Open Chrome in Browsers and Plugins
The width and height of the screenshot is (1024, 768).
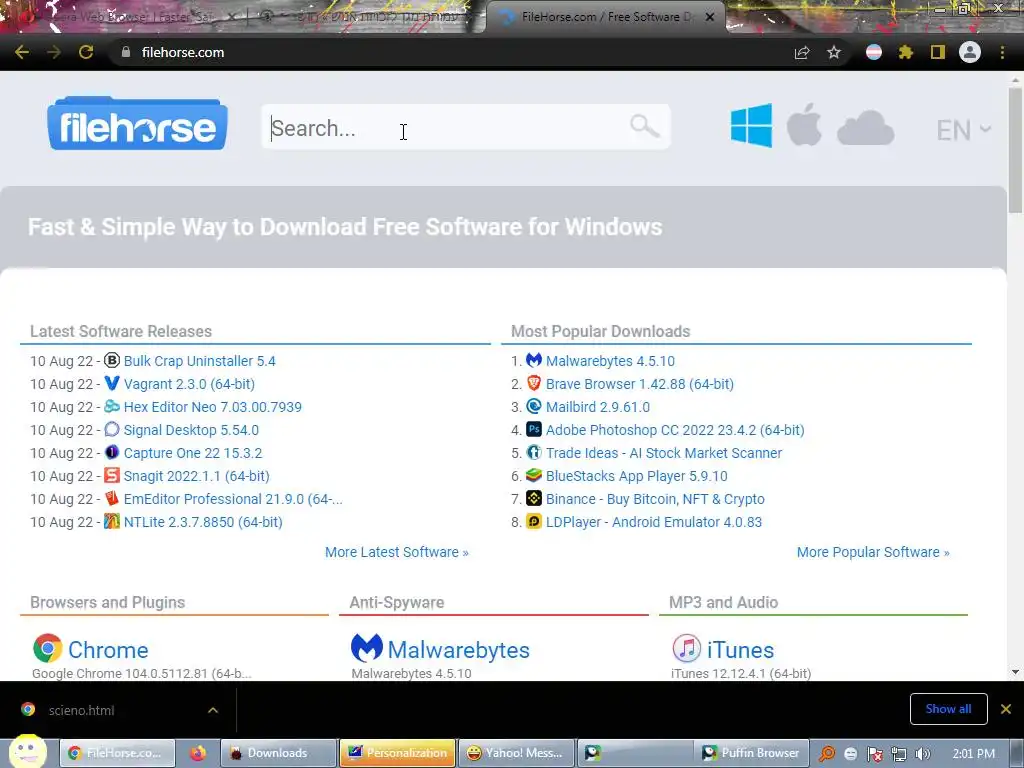click(x=108, y=650)
